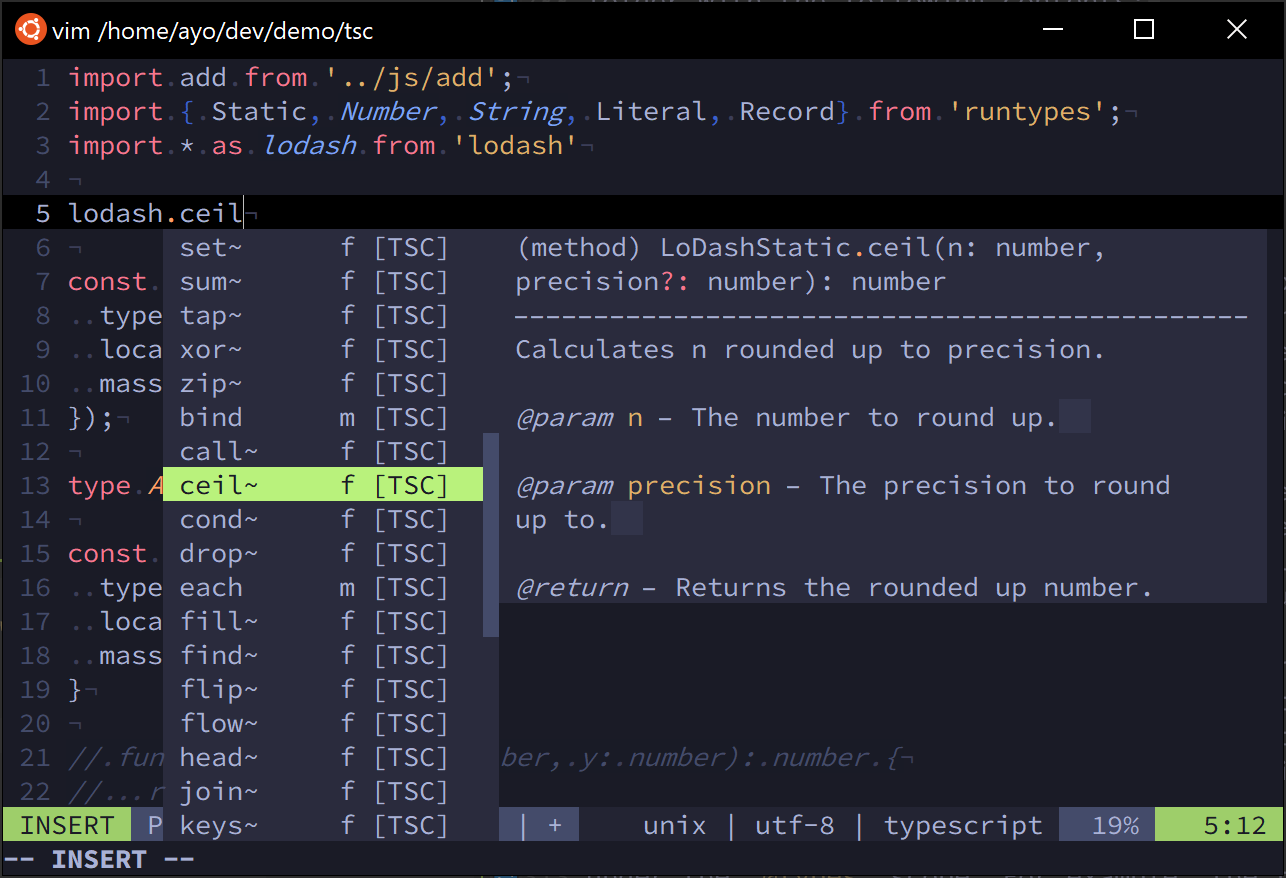The image size is (1286, 878).
Task: Click the Ubuntu terminal icon in the title bar
Action: coord(30,30)
